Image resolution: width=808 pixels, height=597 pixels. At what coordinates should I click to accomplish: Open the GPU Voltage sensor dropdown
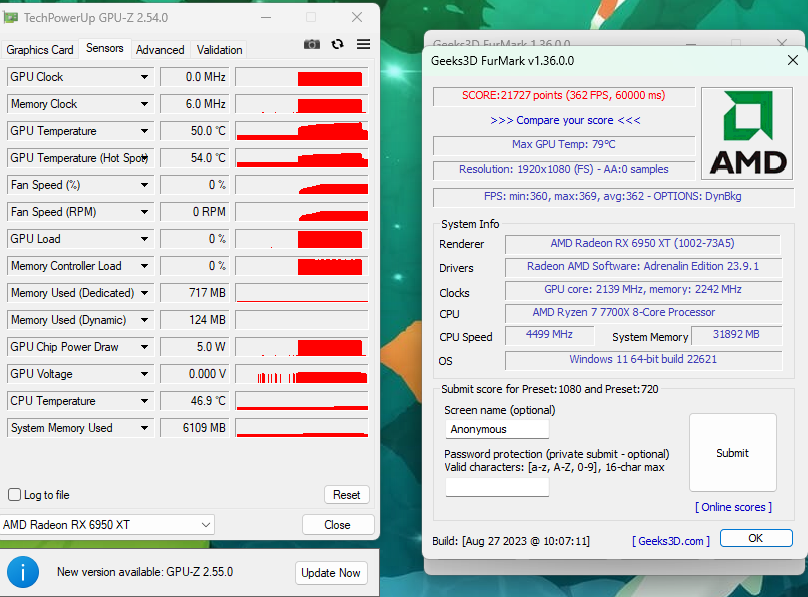tap(144, 374)
